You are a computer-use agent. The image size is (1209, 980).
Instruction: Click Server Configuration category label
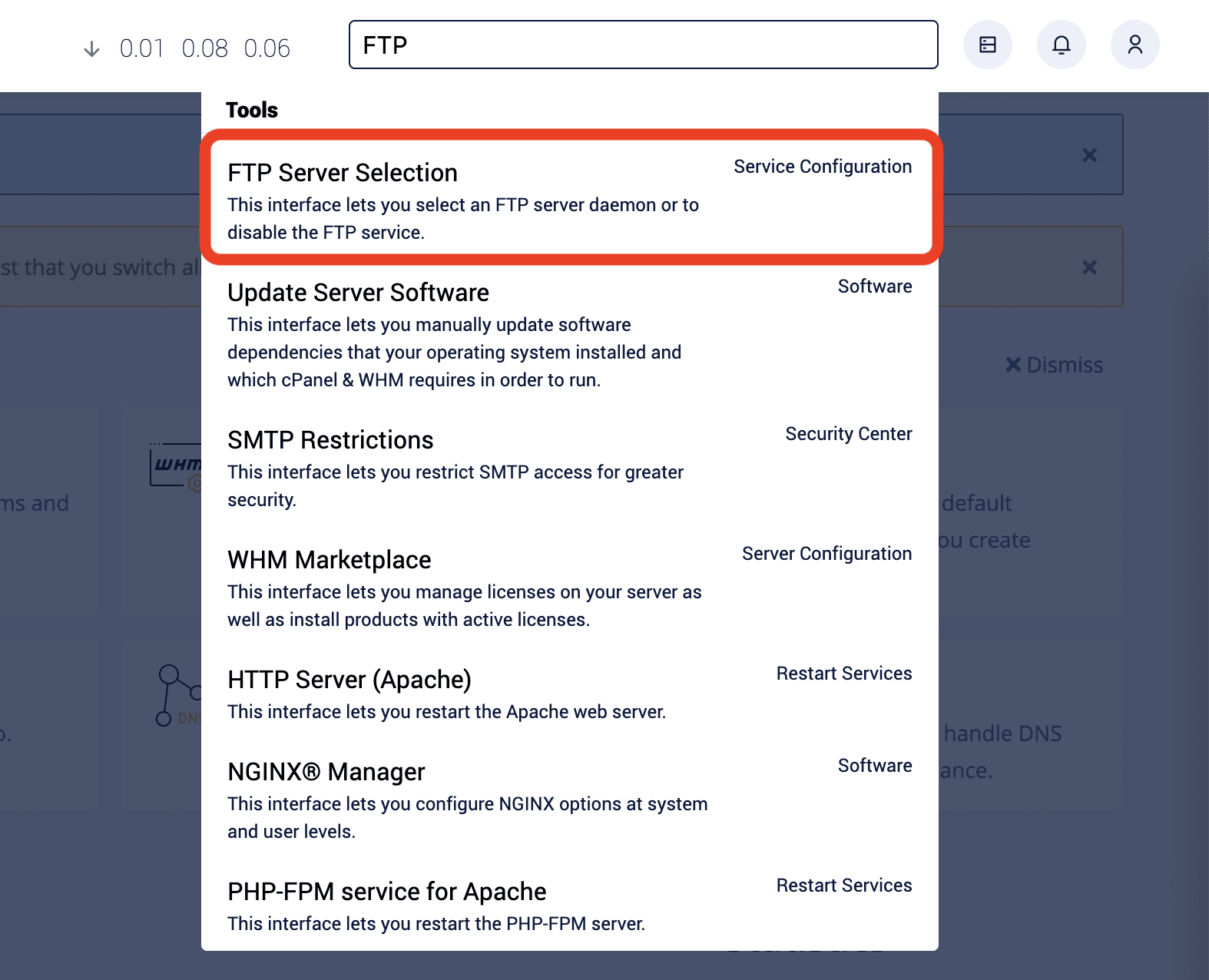tap(826, 554)
